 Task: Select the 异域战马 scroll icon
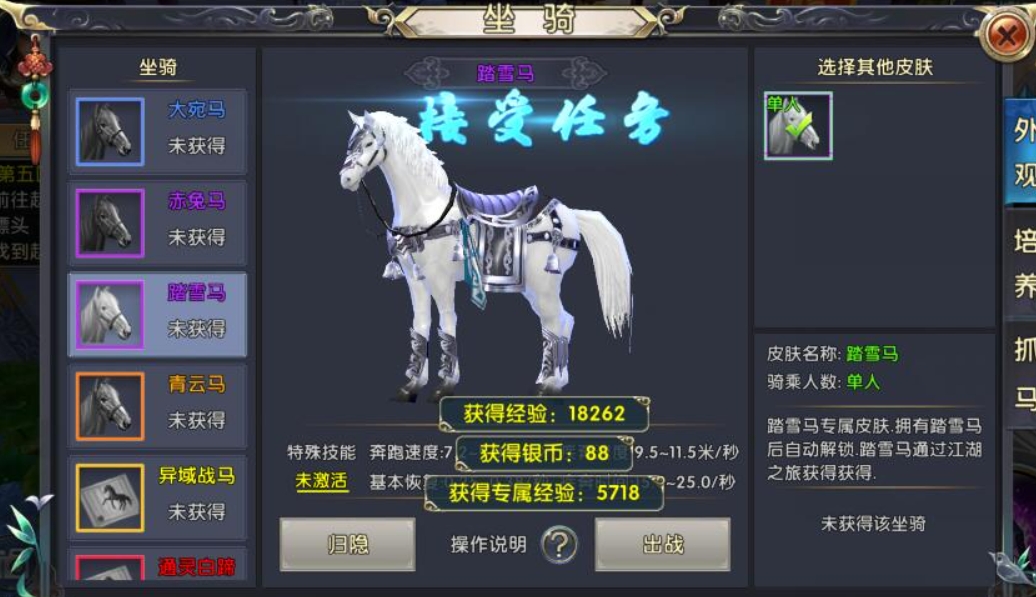110,497
